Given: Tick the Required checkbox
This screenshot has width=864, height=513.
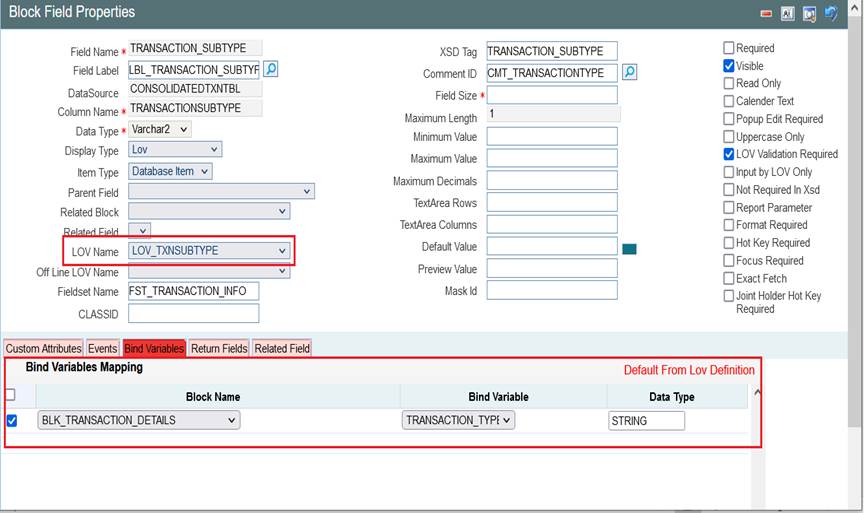Looking at the screenshot, I should (x=728, y=48).
